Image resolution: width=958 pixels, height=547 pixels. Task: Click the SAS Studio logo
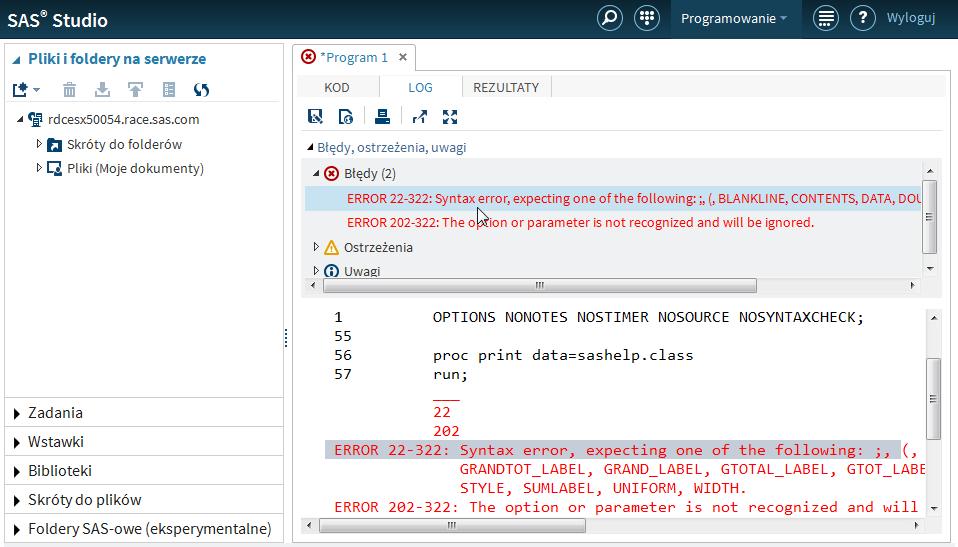tap(57, 20)
